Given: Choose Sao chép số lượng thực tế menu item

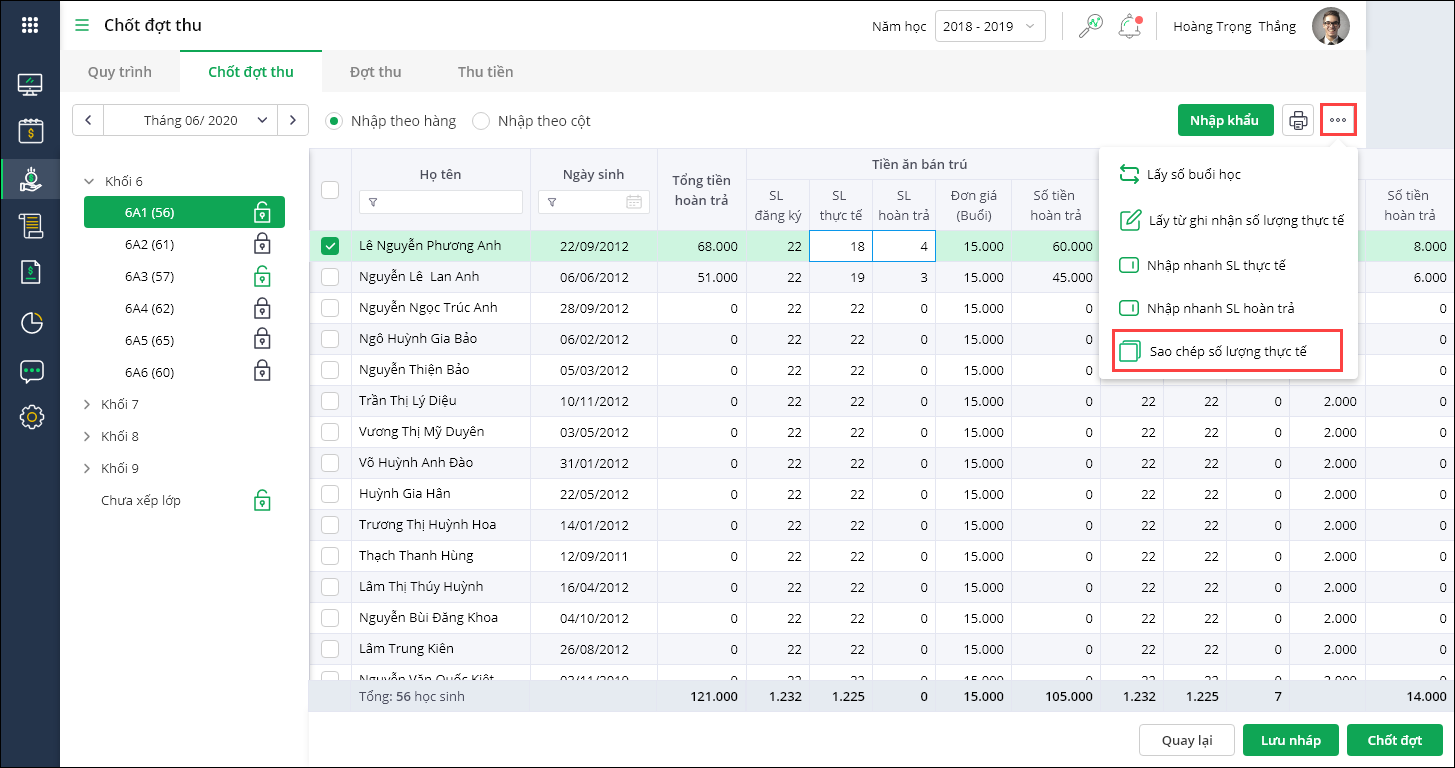Looking at the screenshot, I should coord(1227,352).
